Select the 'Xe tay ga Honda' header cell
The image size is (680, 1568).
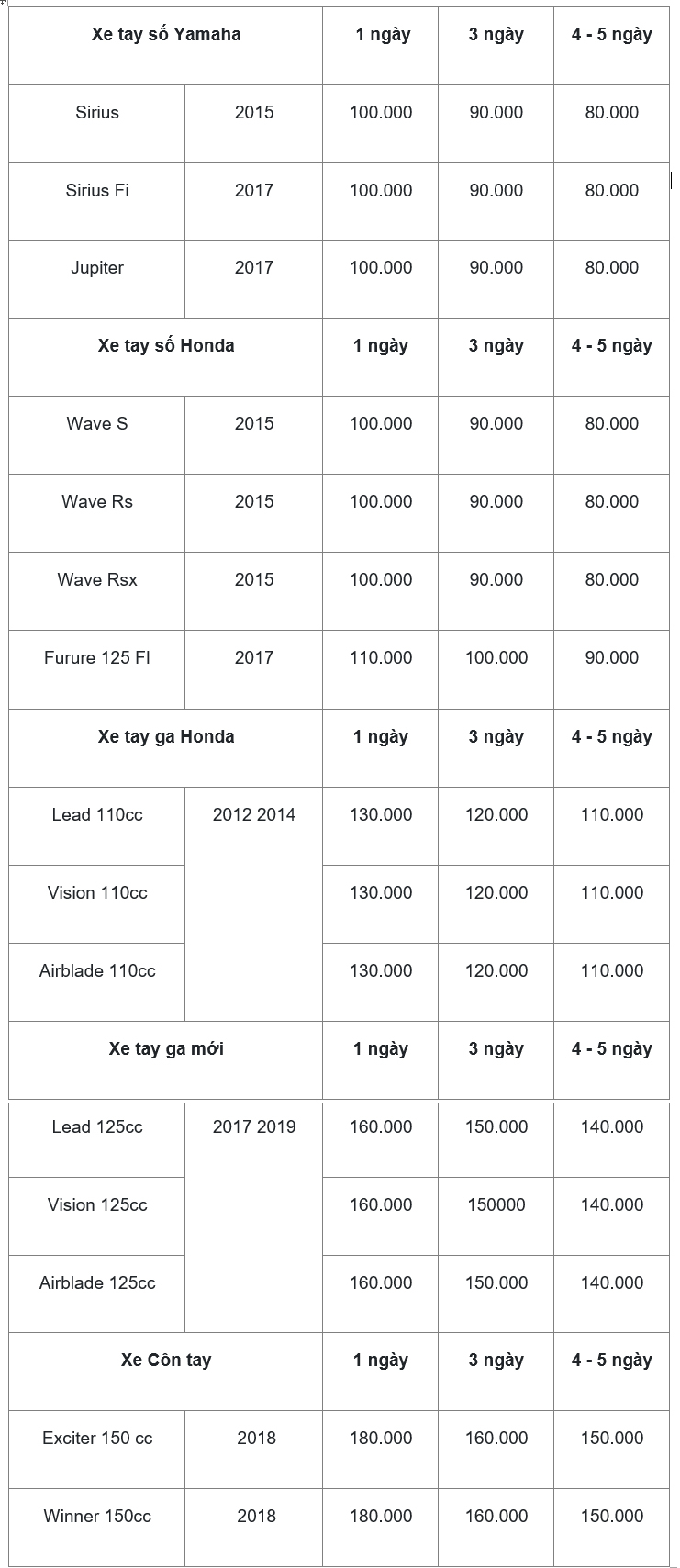click(165, 748)
